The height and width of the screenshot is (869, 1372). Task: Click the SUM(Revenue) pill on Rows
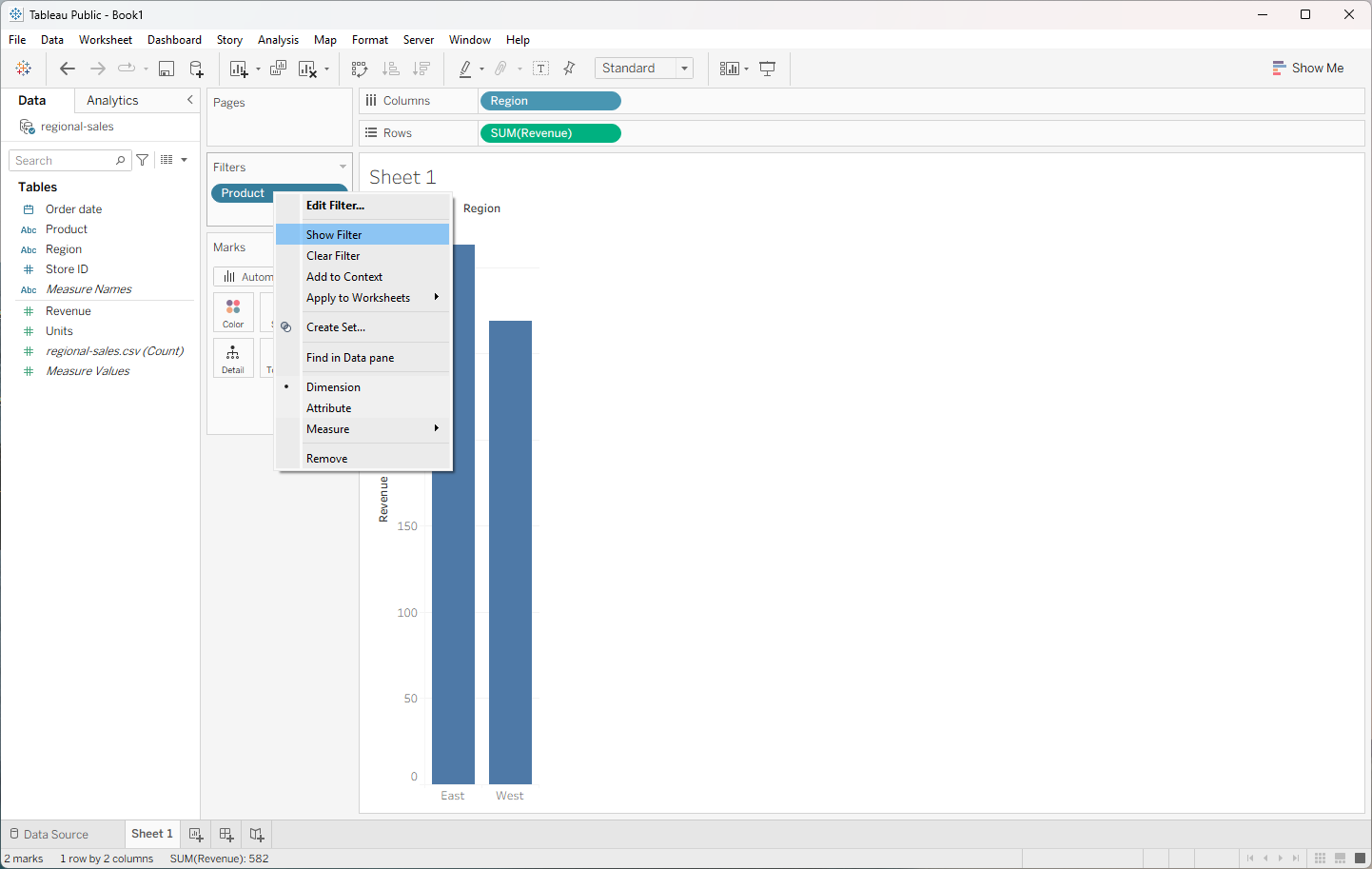(551, 133)
